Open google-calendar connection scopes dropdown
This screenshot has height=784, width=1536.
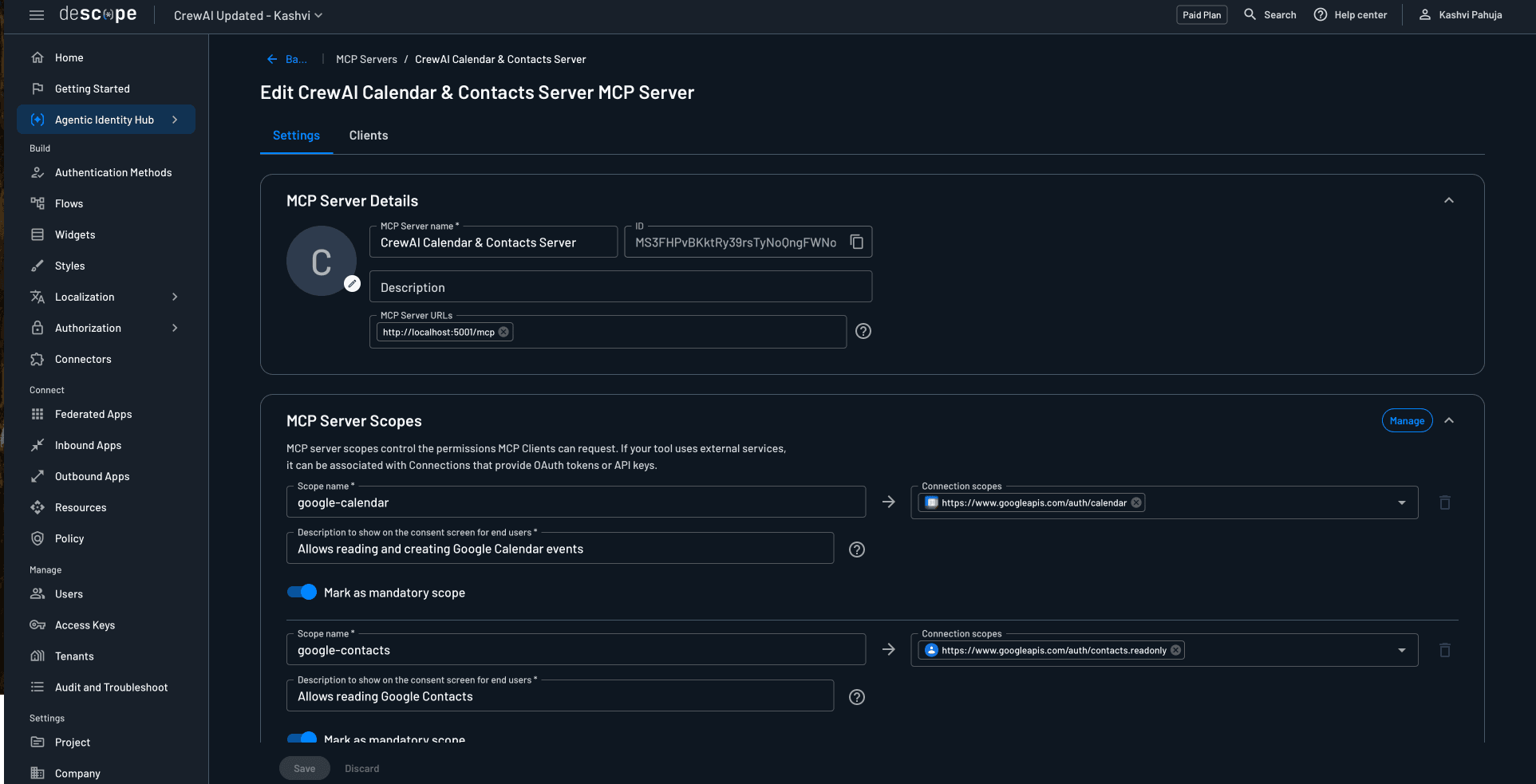(1402, 502)
